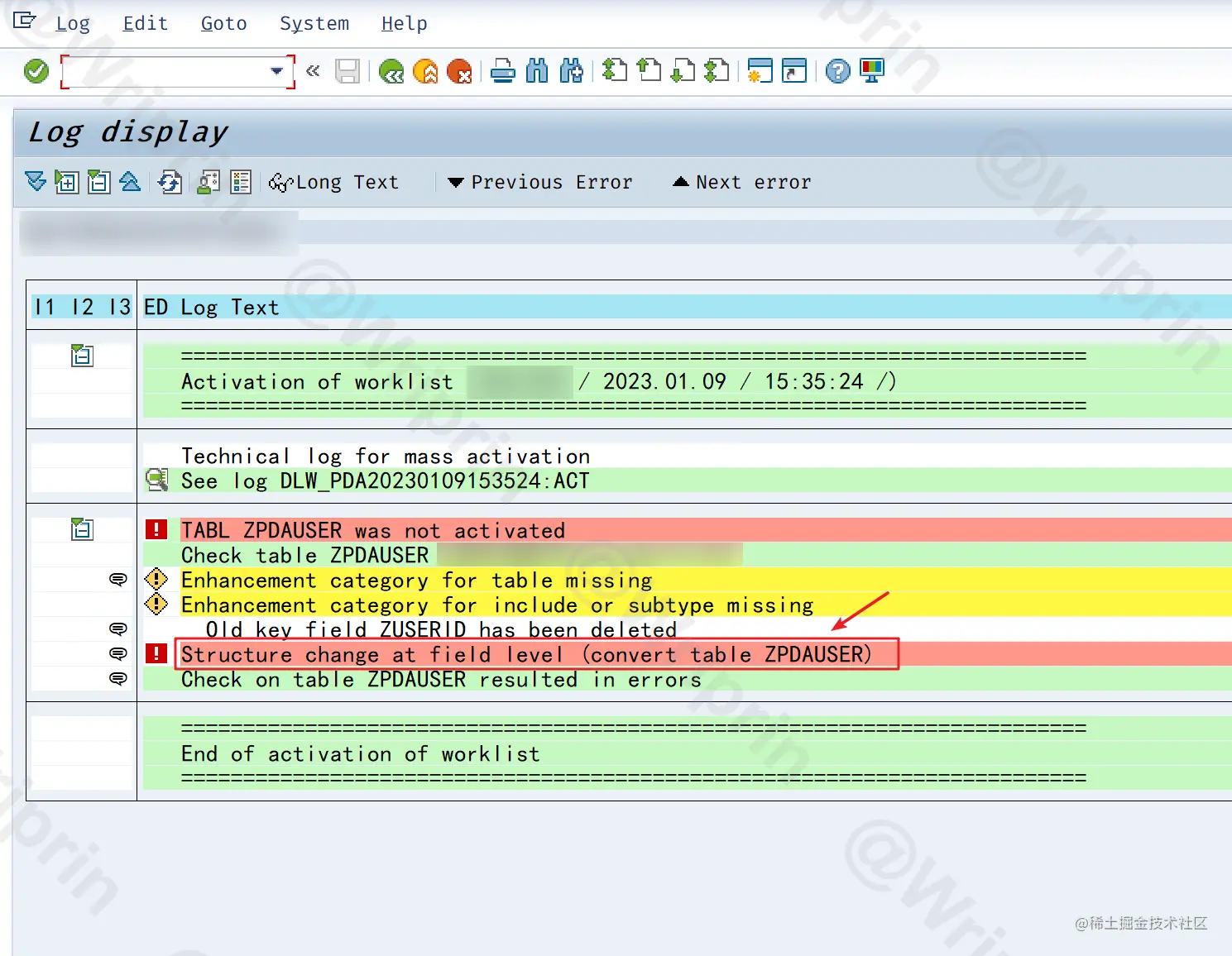Select 'Old key field ZUSERID has been deleted'

pos(442,629)
